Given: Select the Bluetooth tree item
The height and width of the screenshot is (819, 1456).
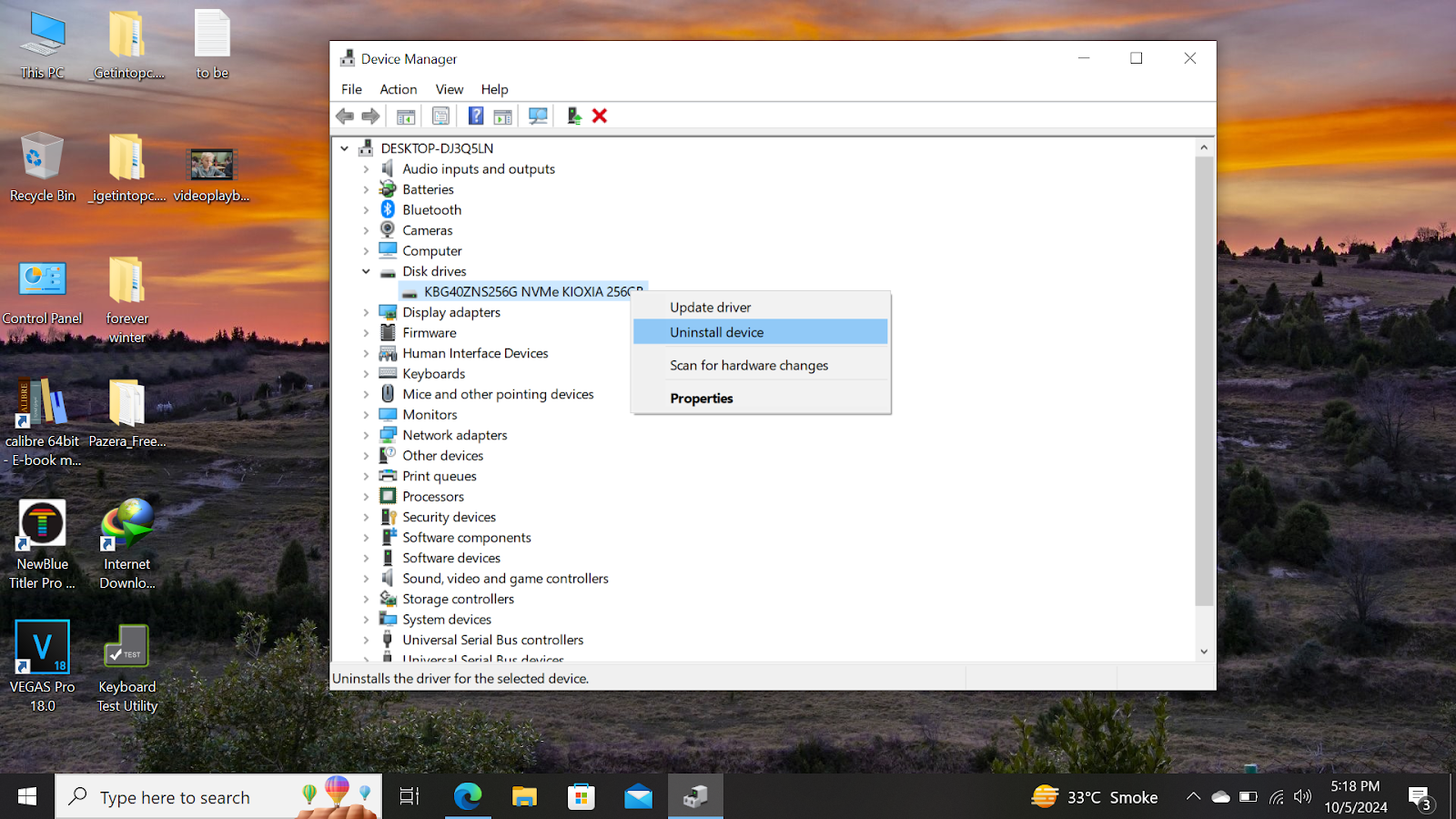Looking at the screenshot, I should pyautogui.click(x=431, y=210).
